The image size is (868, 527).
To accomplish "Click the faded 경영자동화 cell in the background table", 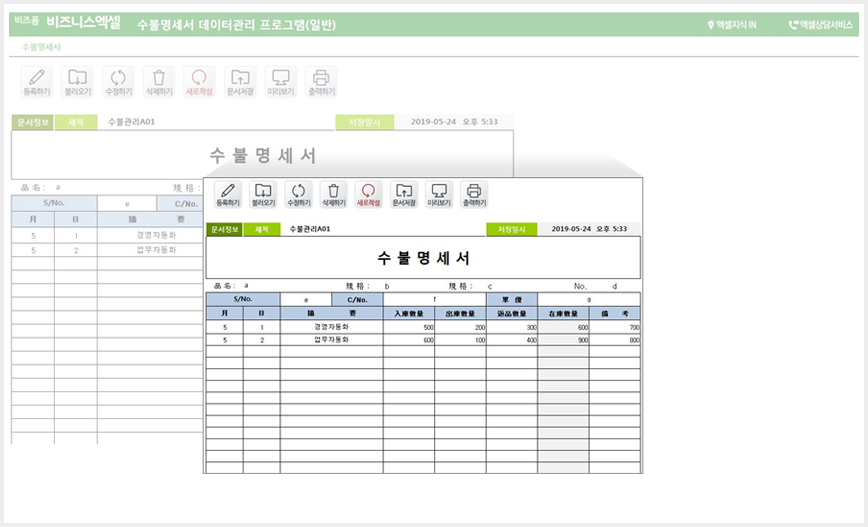I will click(151, 235).
